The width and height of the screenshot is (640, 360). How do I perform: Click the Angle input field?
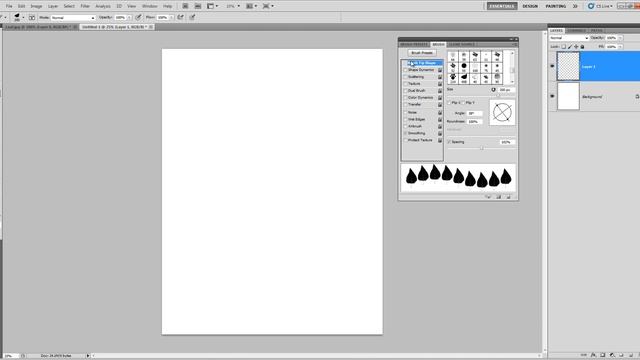[x=475, y=113]
